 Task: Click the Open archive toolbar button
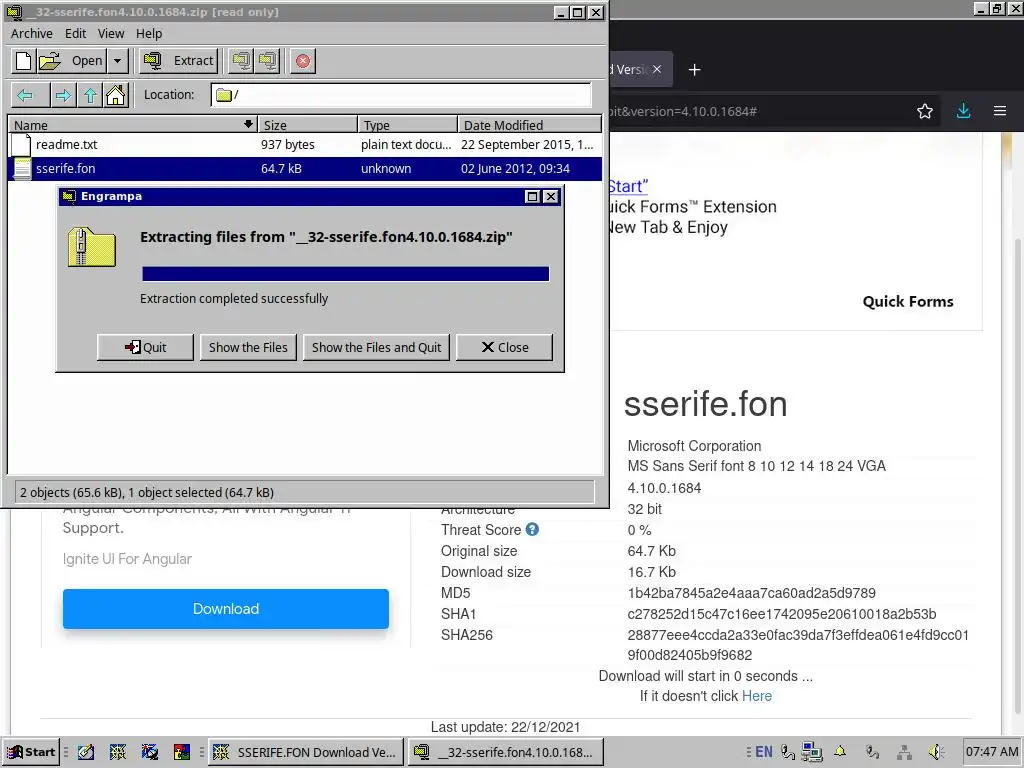71,61
